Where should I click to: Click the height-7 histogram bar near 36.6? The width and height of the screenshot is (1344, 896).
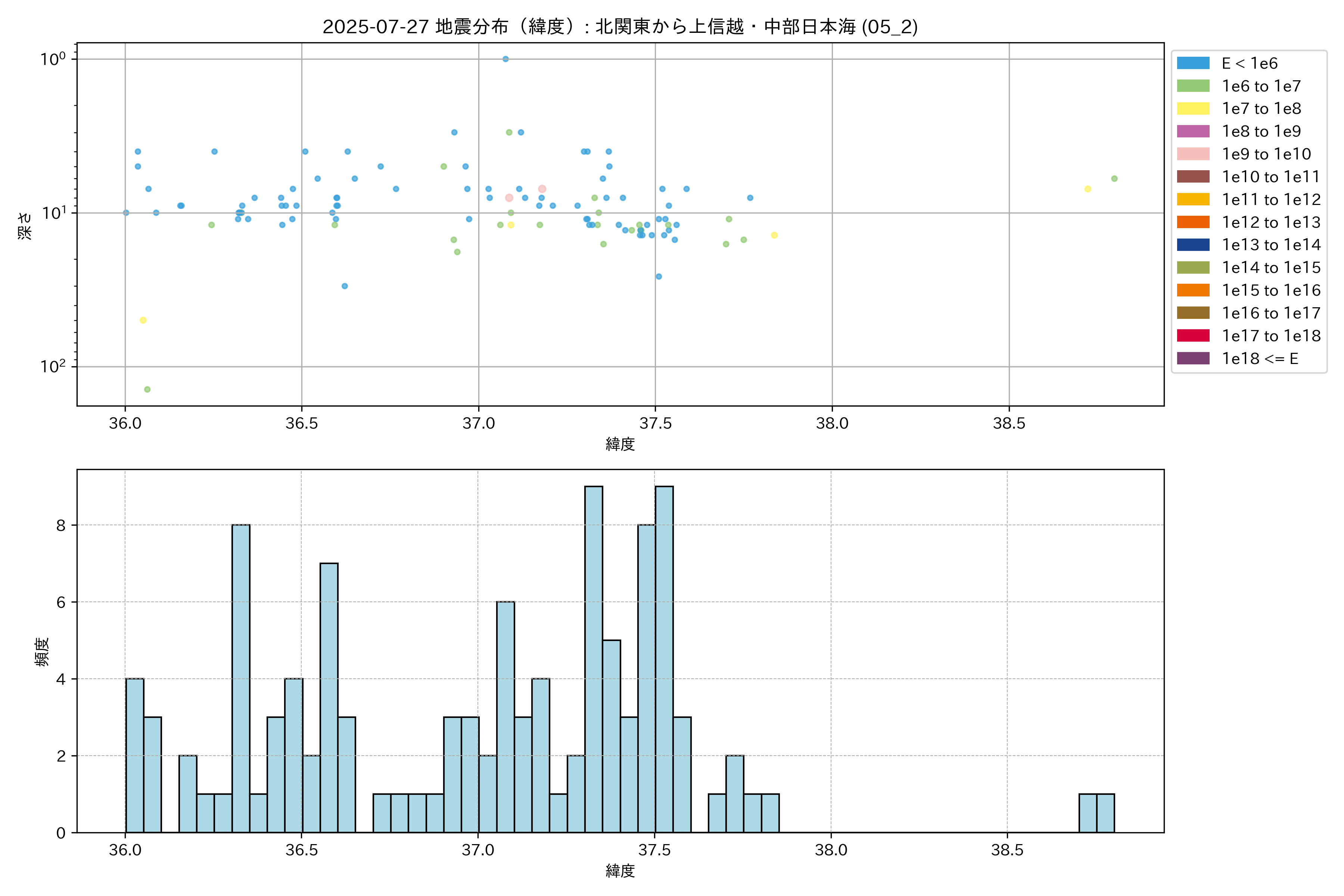click(329, 697)
